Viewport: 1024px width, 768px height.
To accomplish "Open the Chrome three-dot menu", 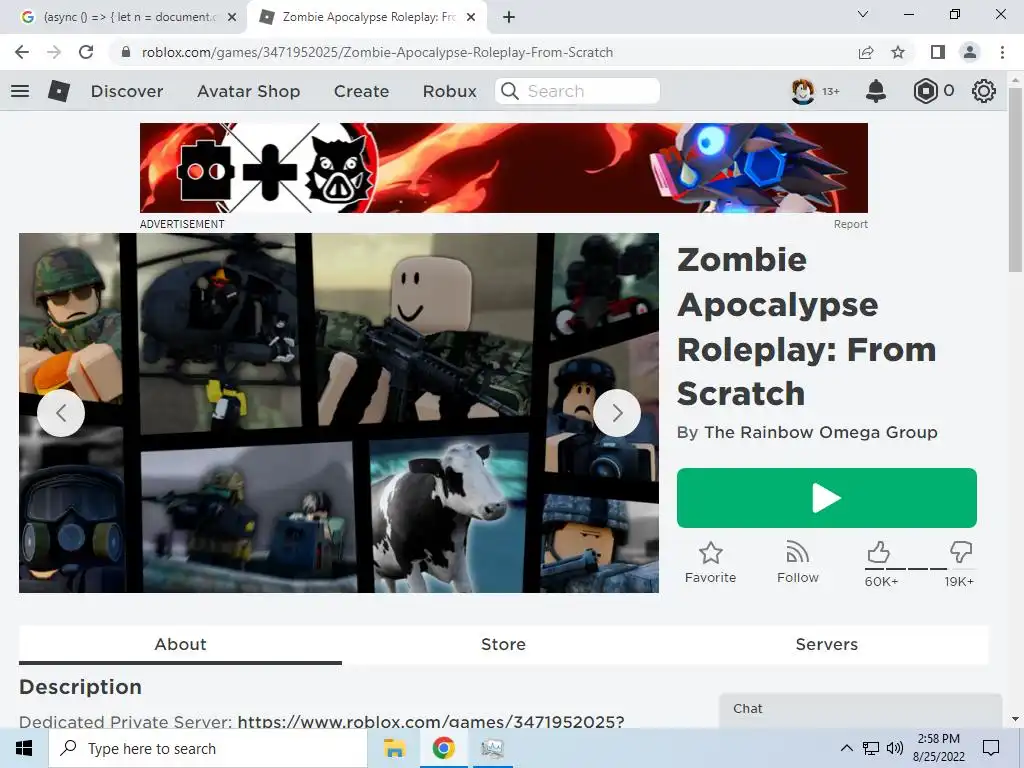I will tap(1002, 52).
